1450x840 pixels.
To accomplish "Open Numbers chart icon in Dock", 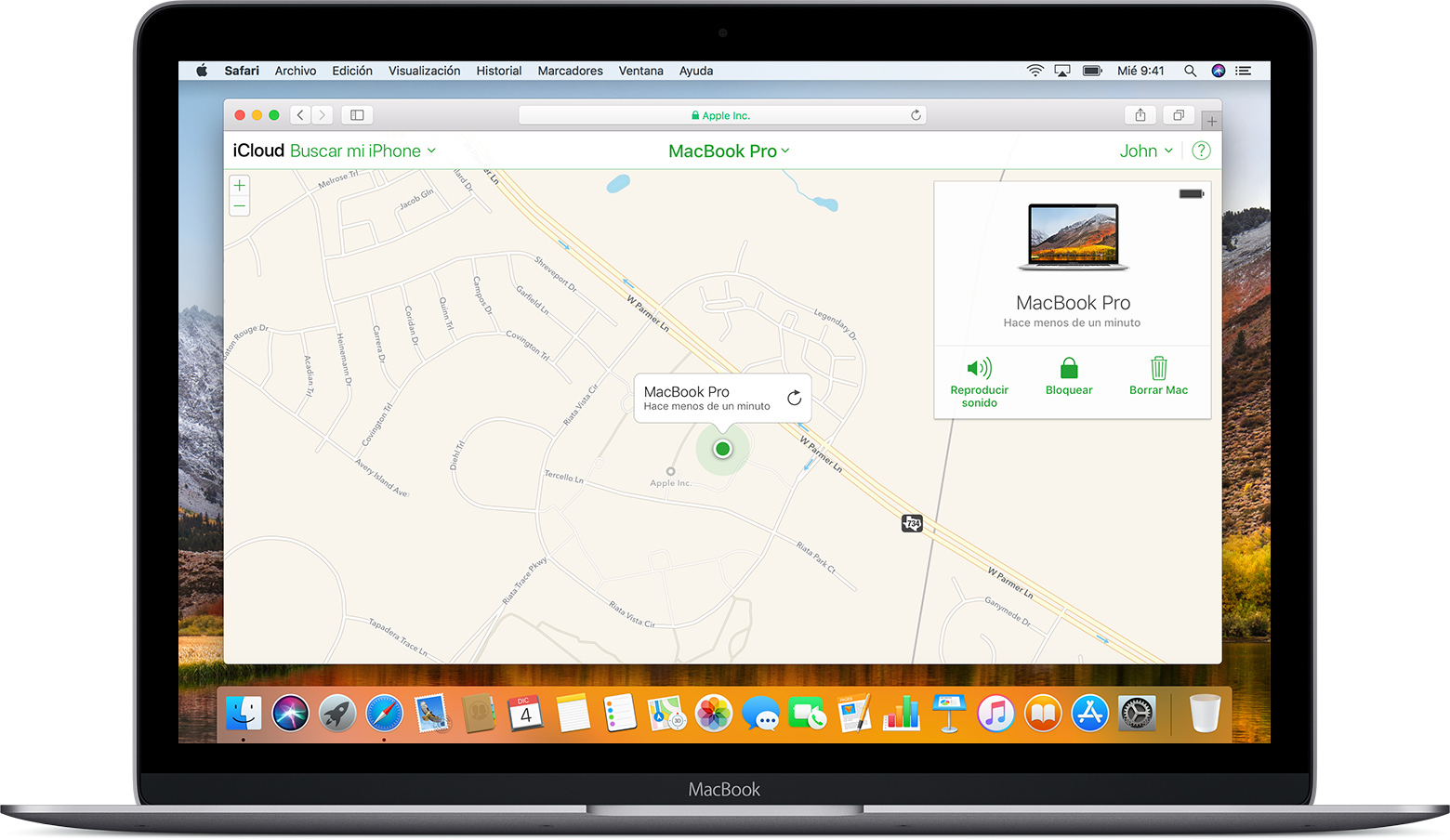I will (x=902, y=714).
